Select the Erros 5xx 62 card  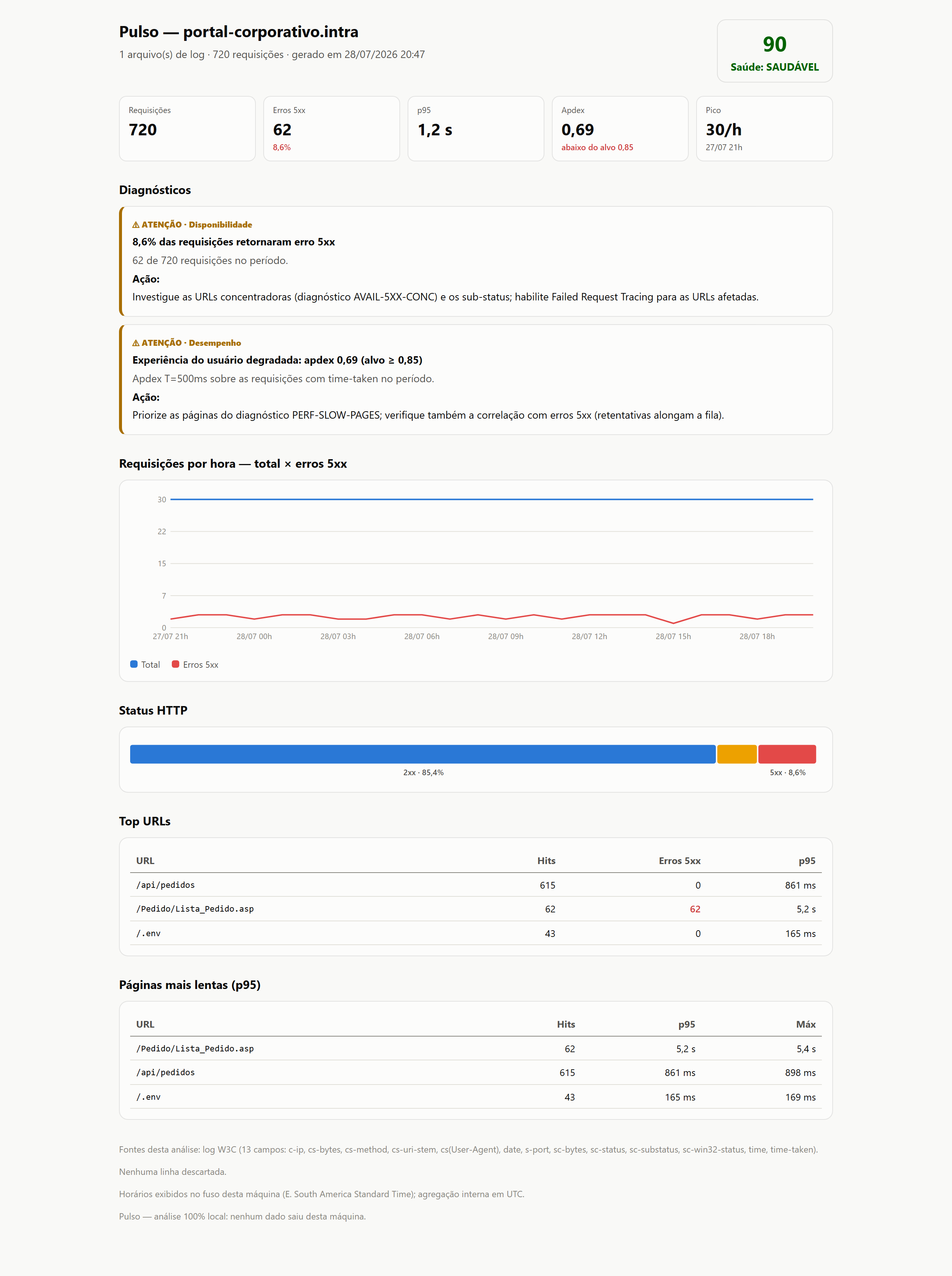pyautogui.click(x=331, y=129)
